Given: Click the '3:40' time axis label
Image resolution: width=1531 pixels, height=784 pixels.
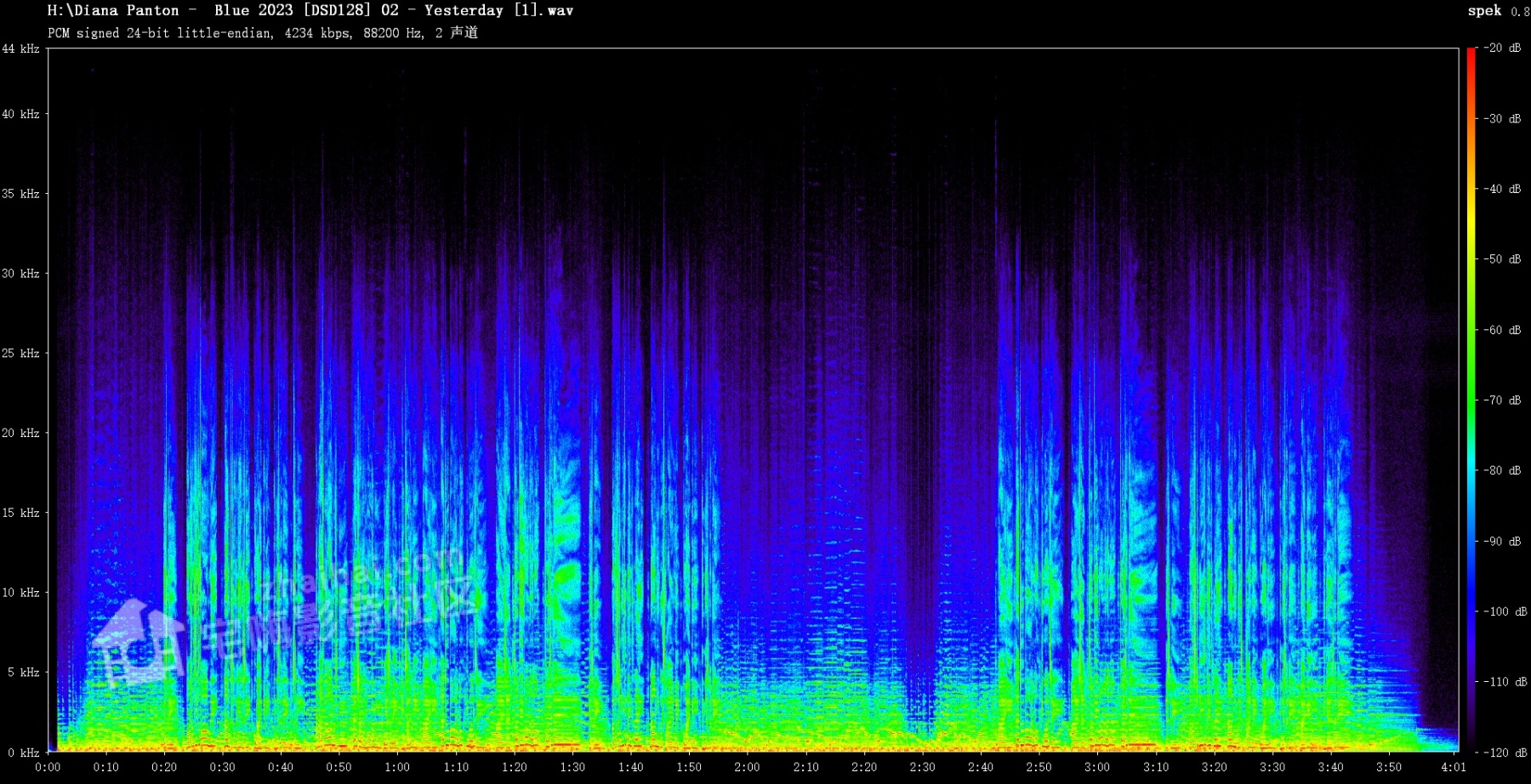Looking at the screenshot, I should (1331, 767).
